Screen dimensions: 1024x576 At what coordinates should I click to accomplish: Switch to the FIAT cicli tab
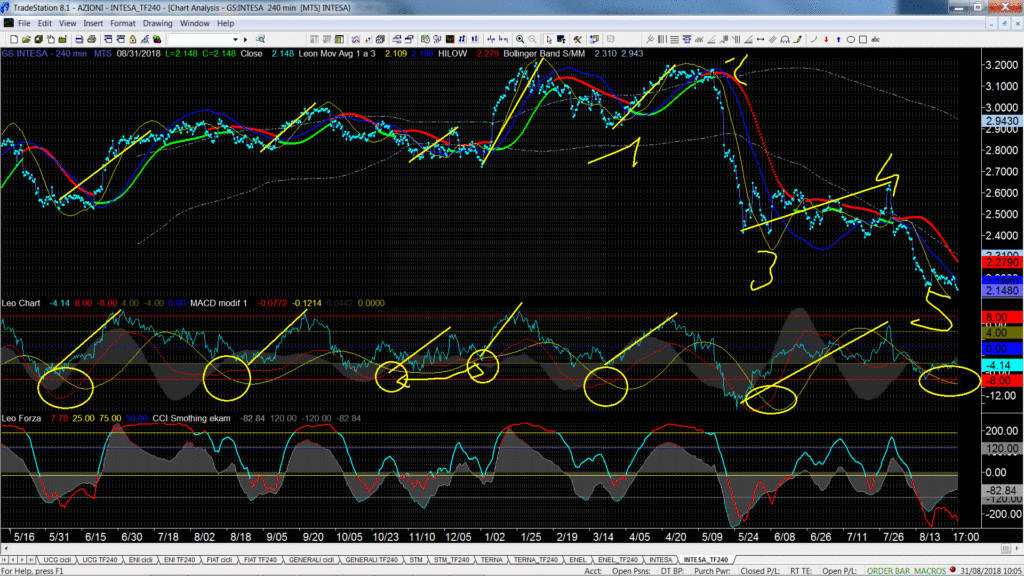pos(219,560)
